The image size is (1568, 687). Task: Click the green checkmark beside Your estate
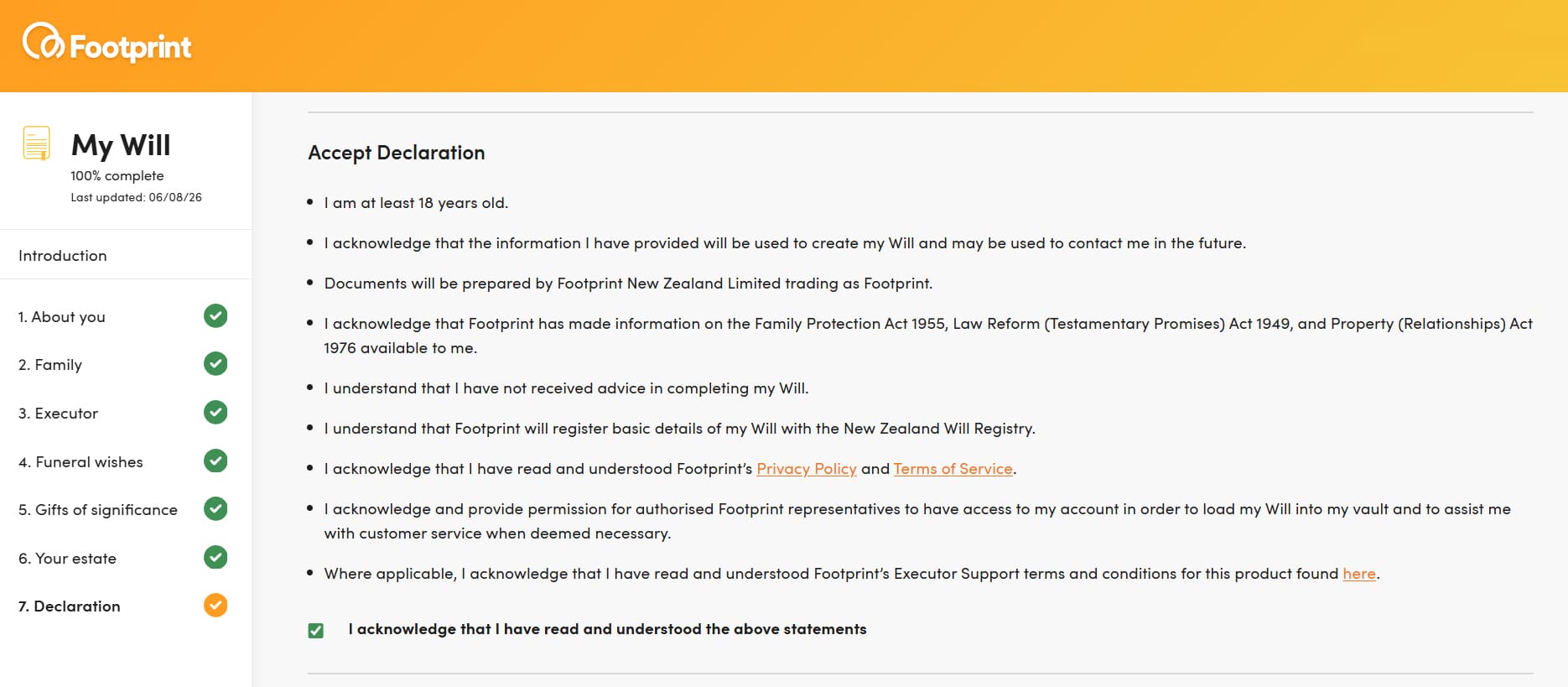215,558
